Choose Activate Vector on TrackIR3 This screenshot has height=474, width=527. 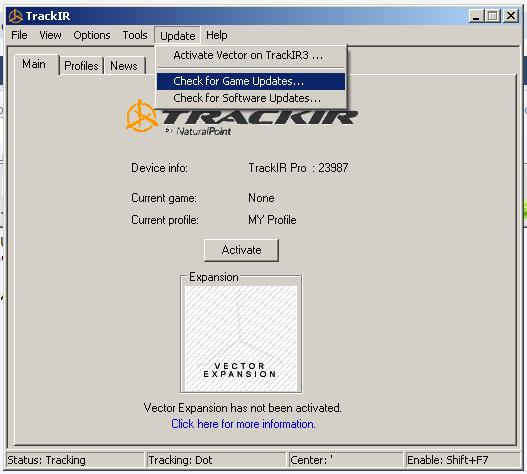(251, 55)
